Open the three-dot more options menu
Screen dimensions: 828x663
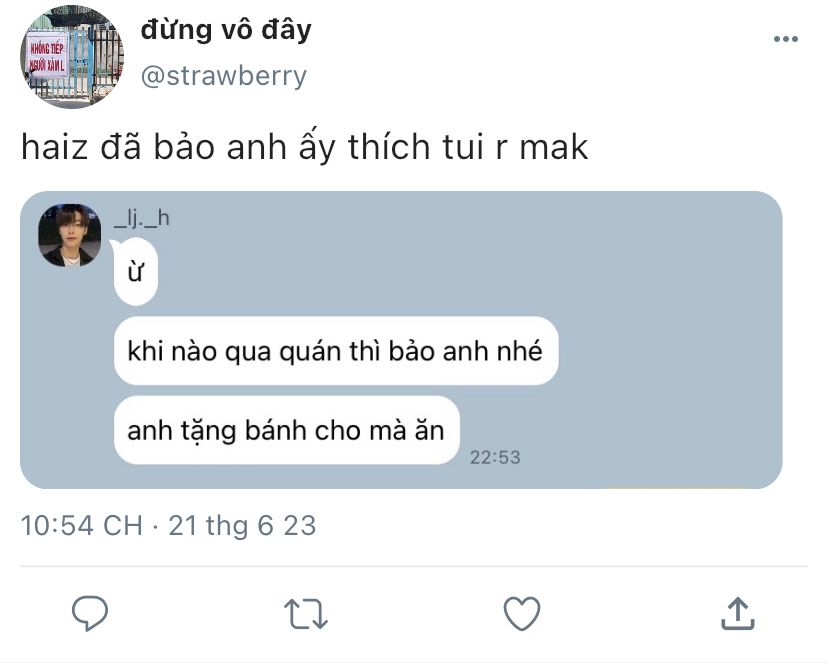click(x=786, y=39)
